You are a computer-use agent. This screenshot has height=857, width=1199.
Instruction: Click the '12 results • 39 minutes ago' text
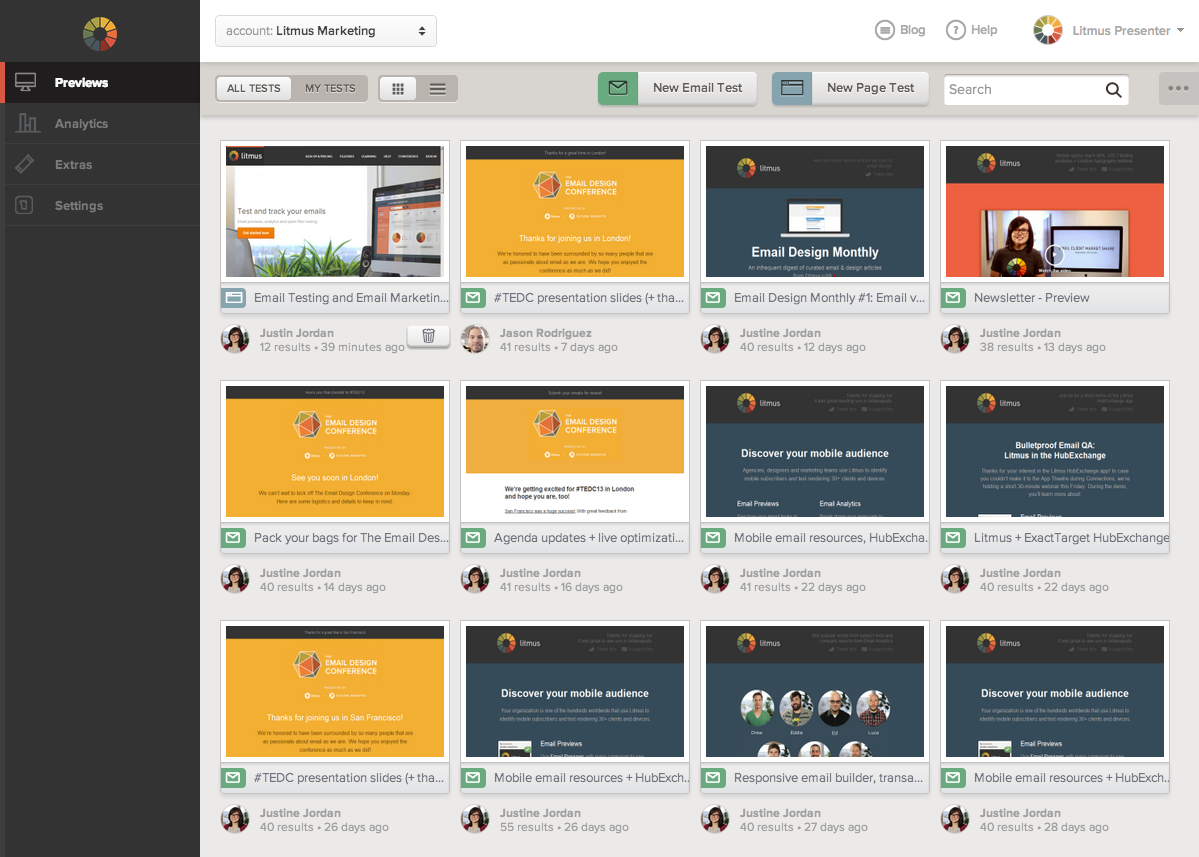point(332,348)
